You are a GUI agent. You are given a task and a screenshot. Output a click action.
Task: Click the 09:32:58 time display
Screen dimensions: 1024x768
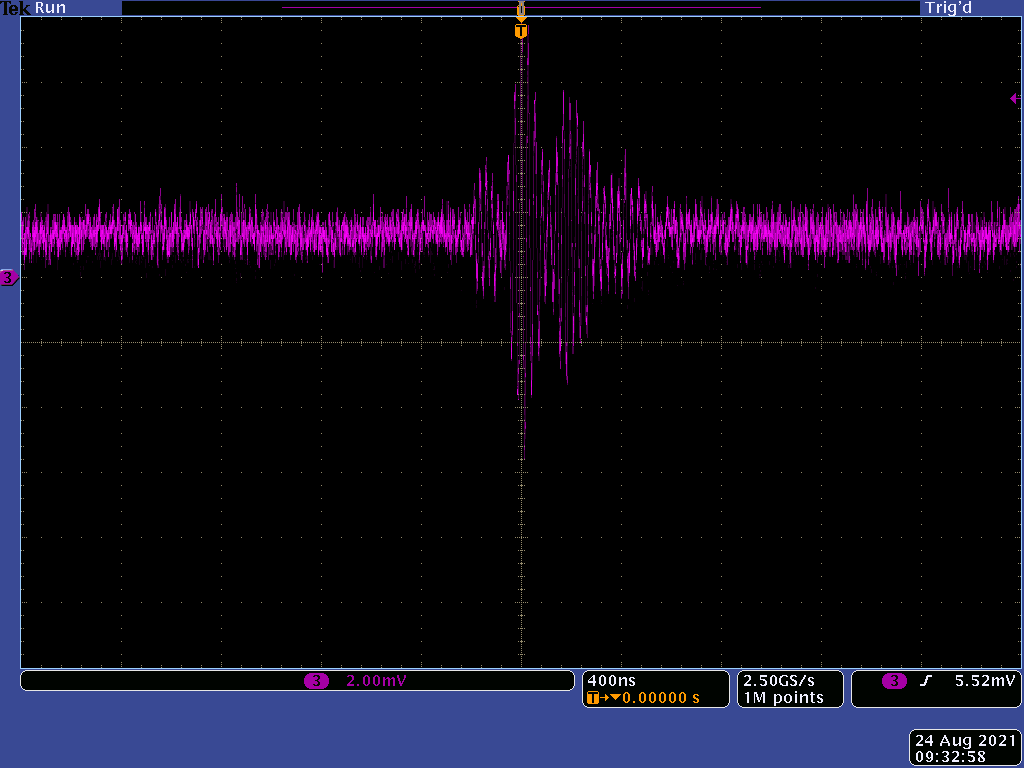963,757
